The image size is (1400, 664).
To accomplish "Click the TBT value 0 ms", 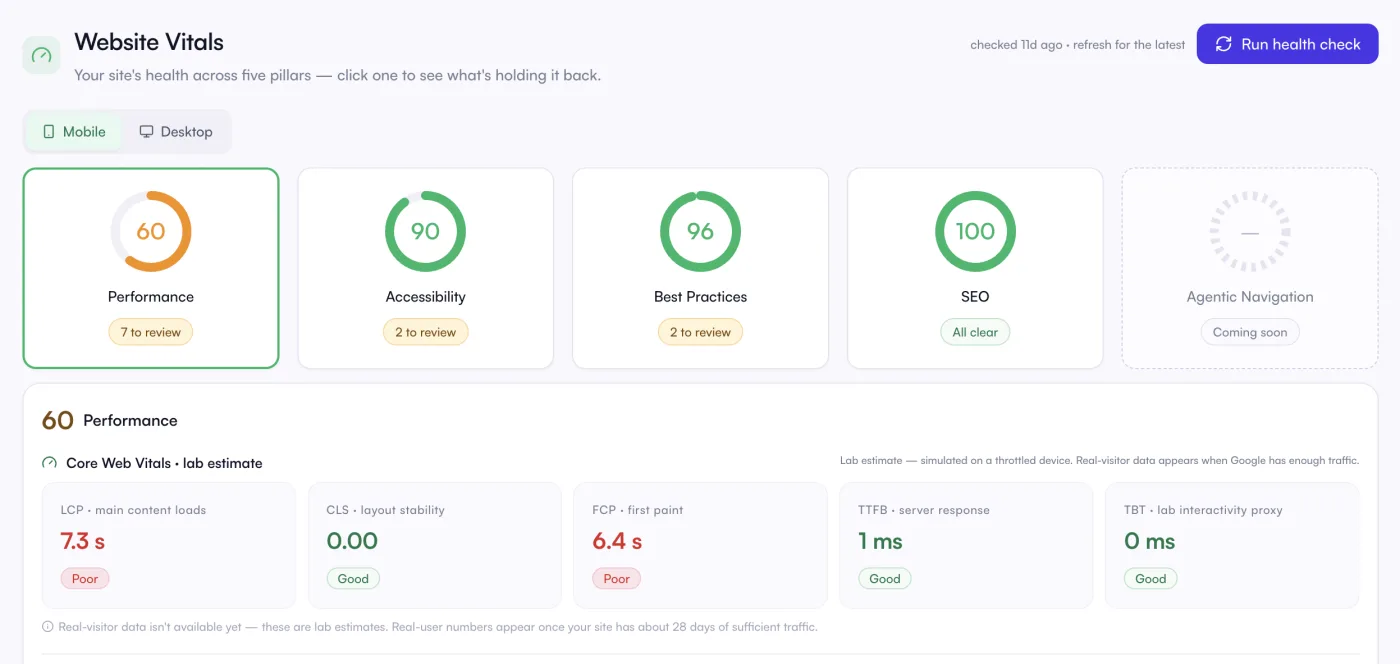I will point(1150,541).
